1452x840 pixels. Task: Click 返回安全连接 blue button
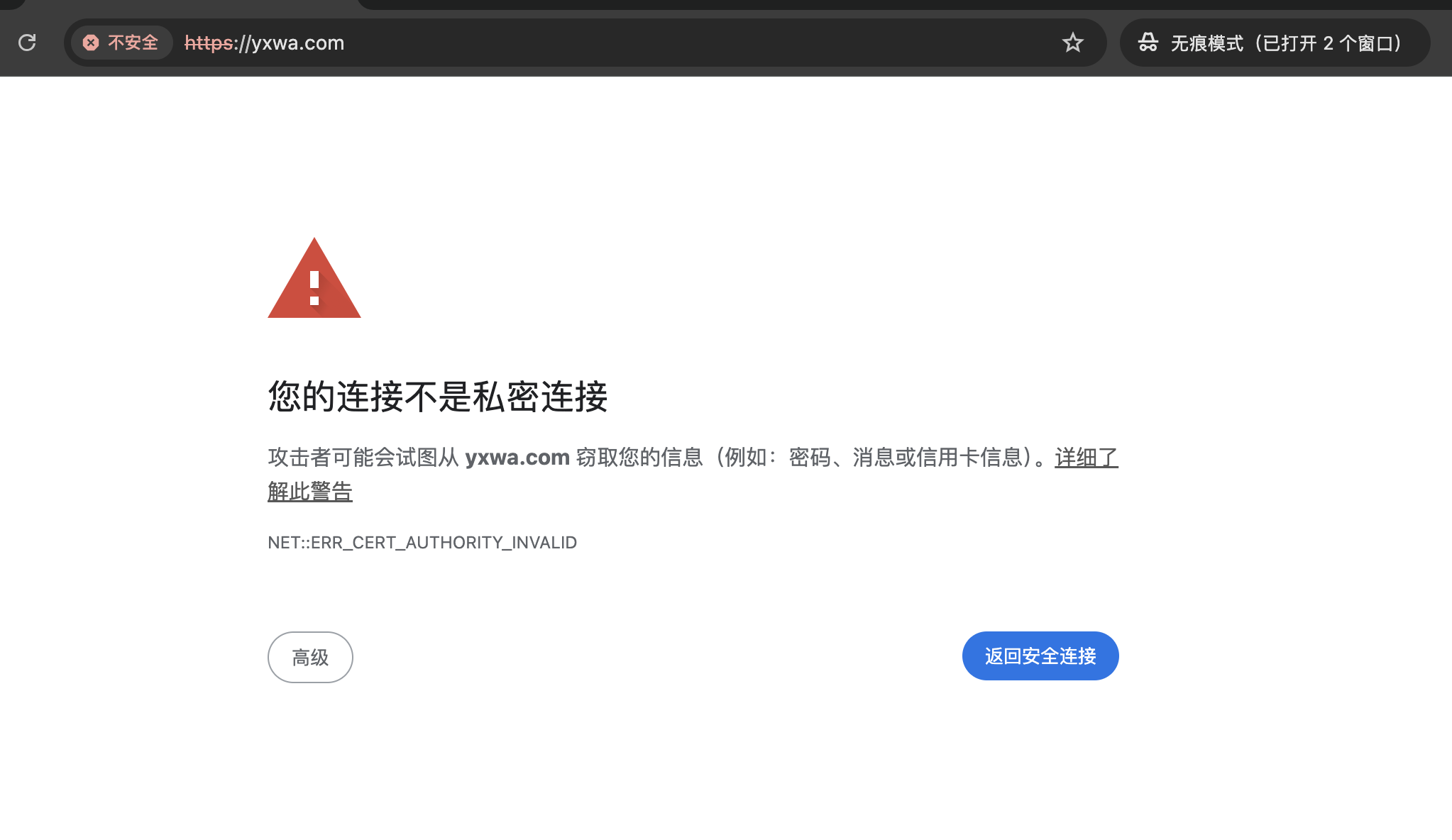click(x=1040, y=656)
